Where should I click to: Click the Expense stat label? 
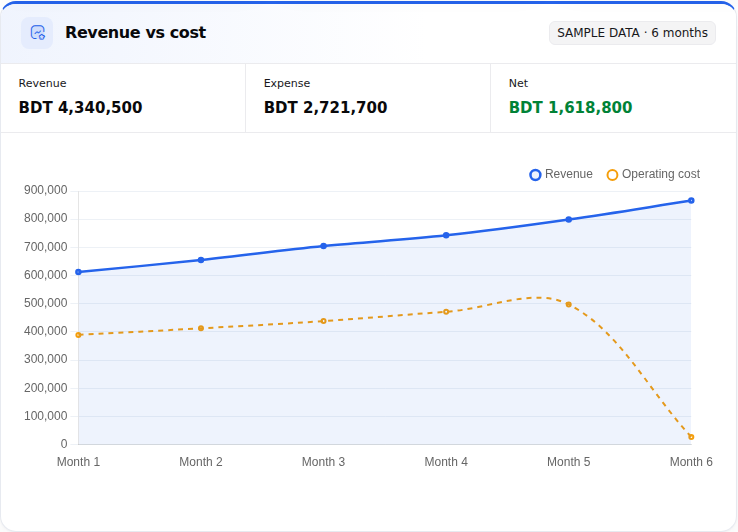[x=287, y=83]
